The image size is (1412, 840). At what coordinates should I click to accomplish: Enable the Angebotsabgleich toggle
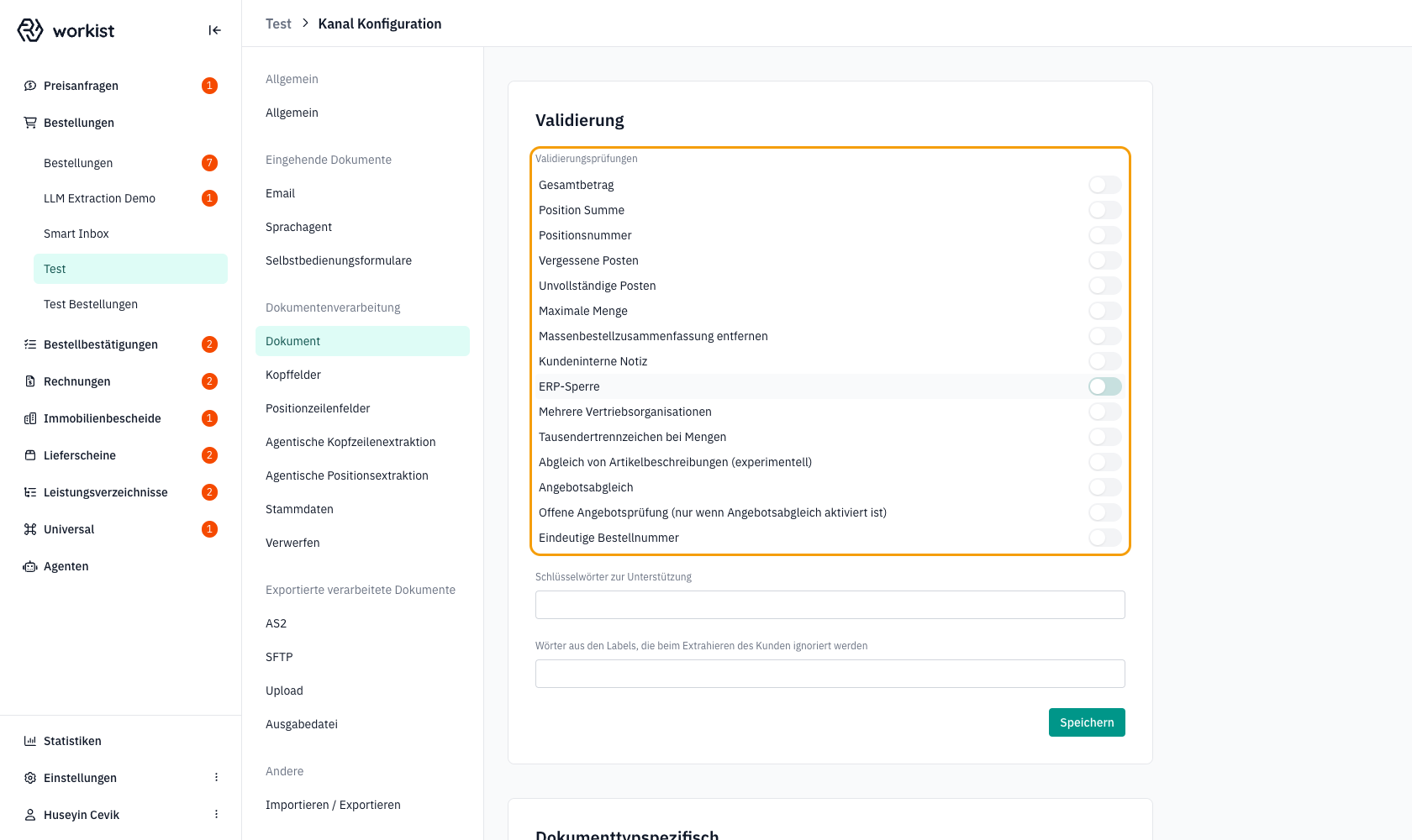1105,487
